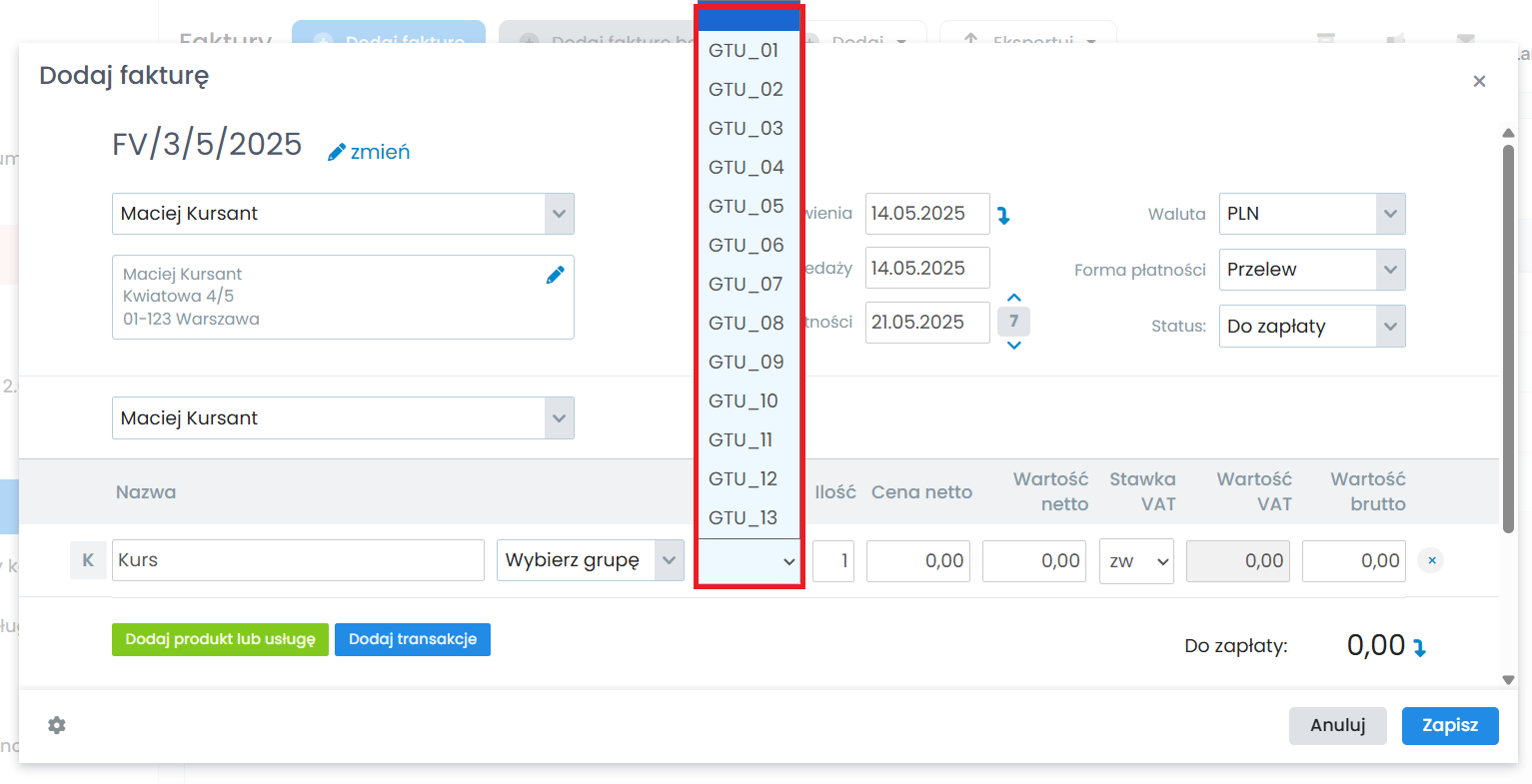
Task: Increase payment days with up chevron
Action: 1014,298
